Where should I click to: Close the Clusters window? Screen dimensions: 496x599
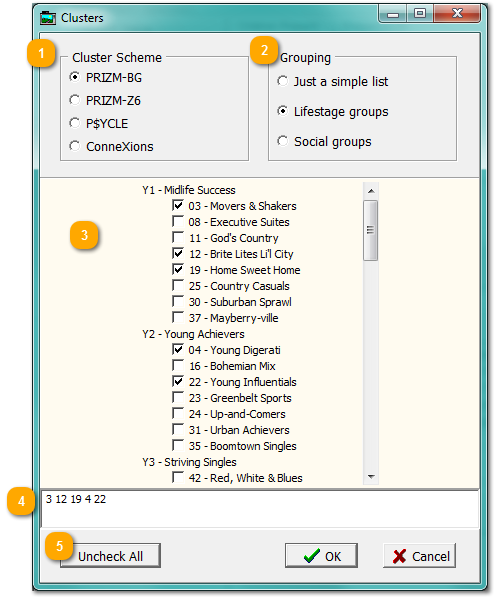(x=457, y=14)
